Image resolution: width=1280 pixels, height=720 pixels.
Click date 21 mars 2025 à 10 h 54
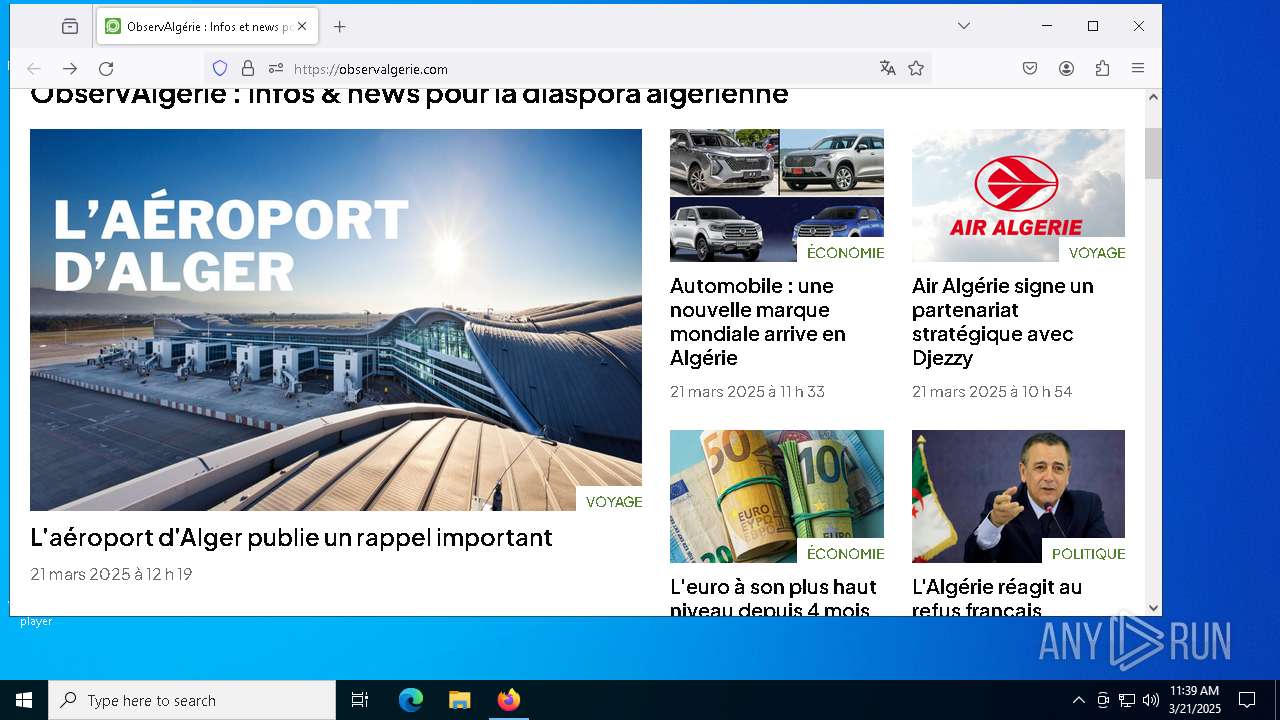pos(992,392)
